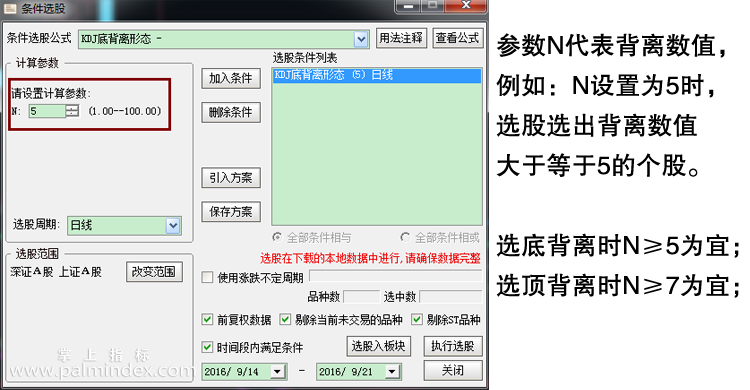This screenshot has width=750, height=390.
Task: Disable 剔除ST品种 checkbox
Action: pos(417,319)
